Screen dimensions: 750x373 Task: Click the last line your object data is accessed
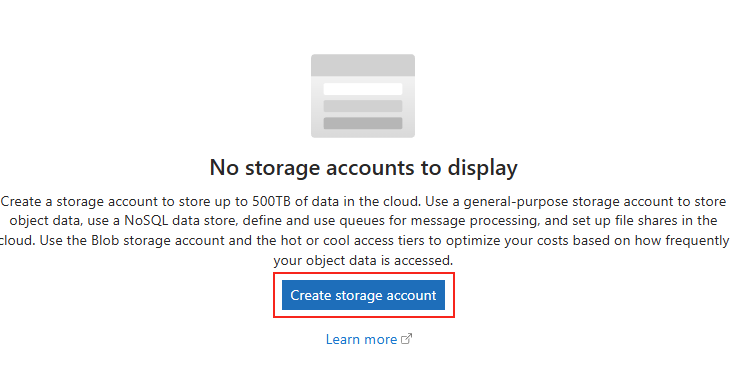[363, 261]
